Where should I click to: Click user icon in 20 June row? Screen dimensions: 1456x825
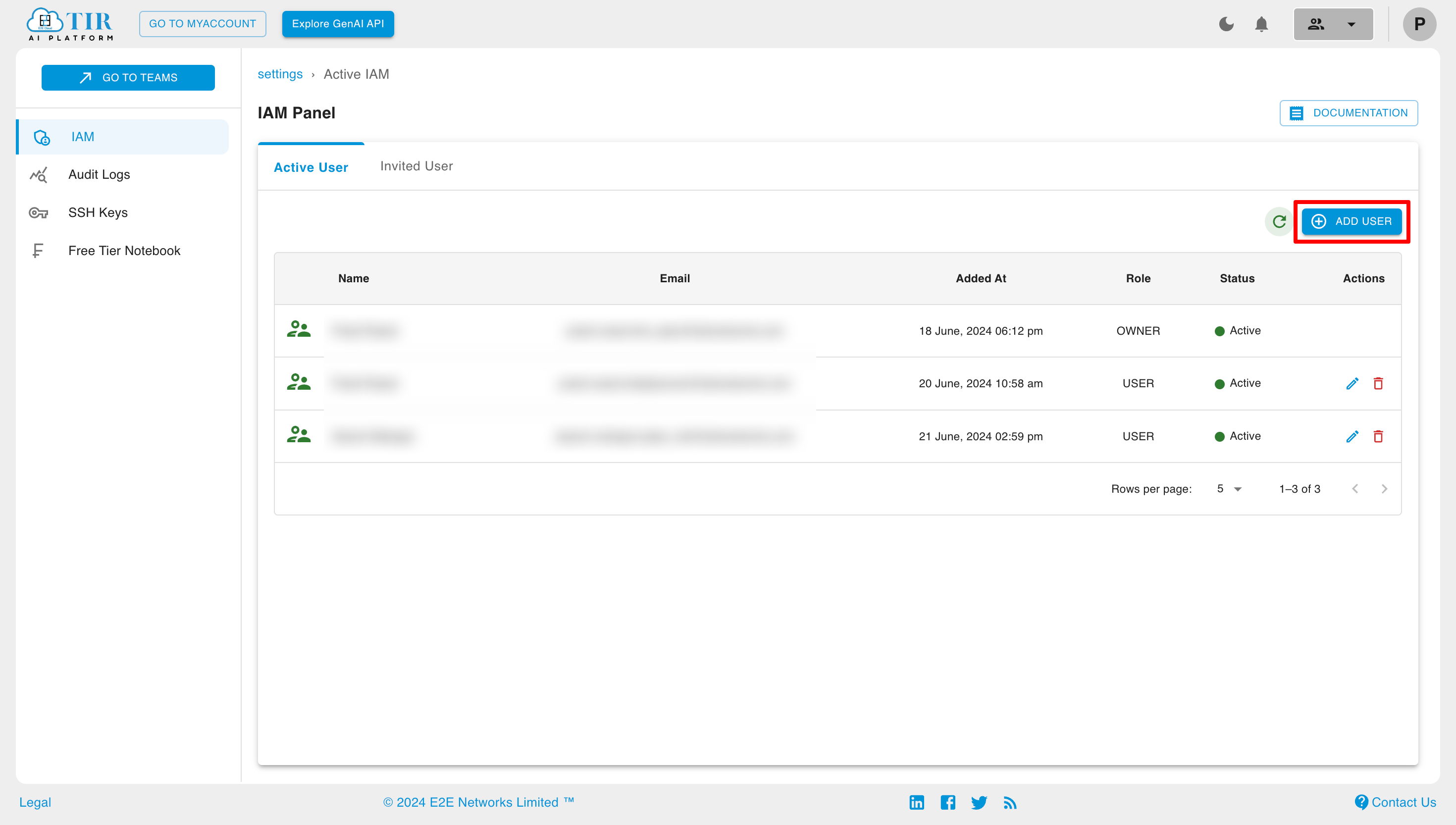(299, 382)
